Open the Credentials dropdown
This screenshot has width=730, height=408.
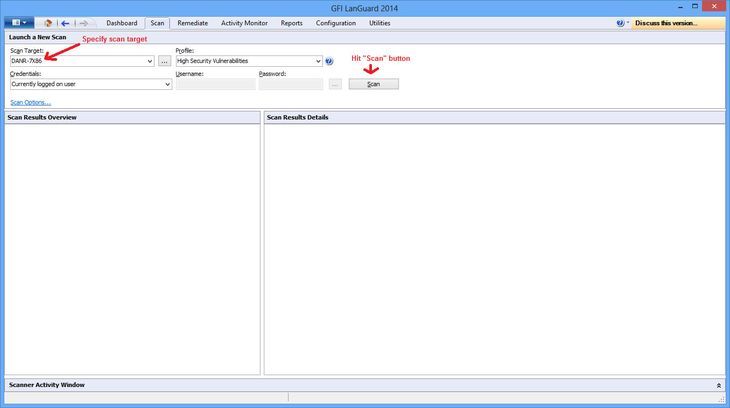[x=168, y=84]
